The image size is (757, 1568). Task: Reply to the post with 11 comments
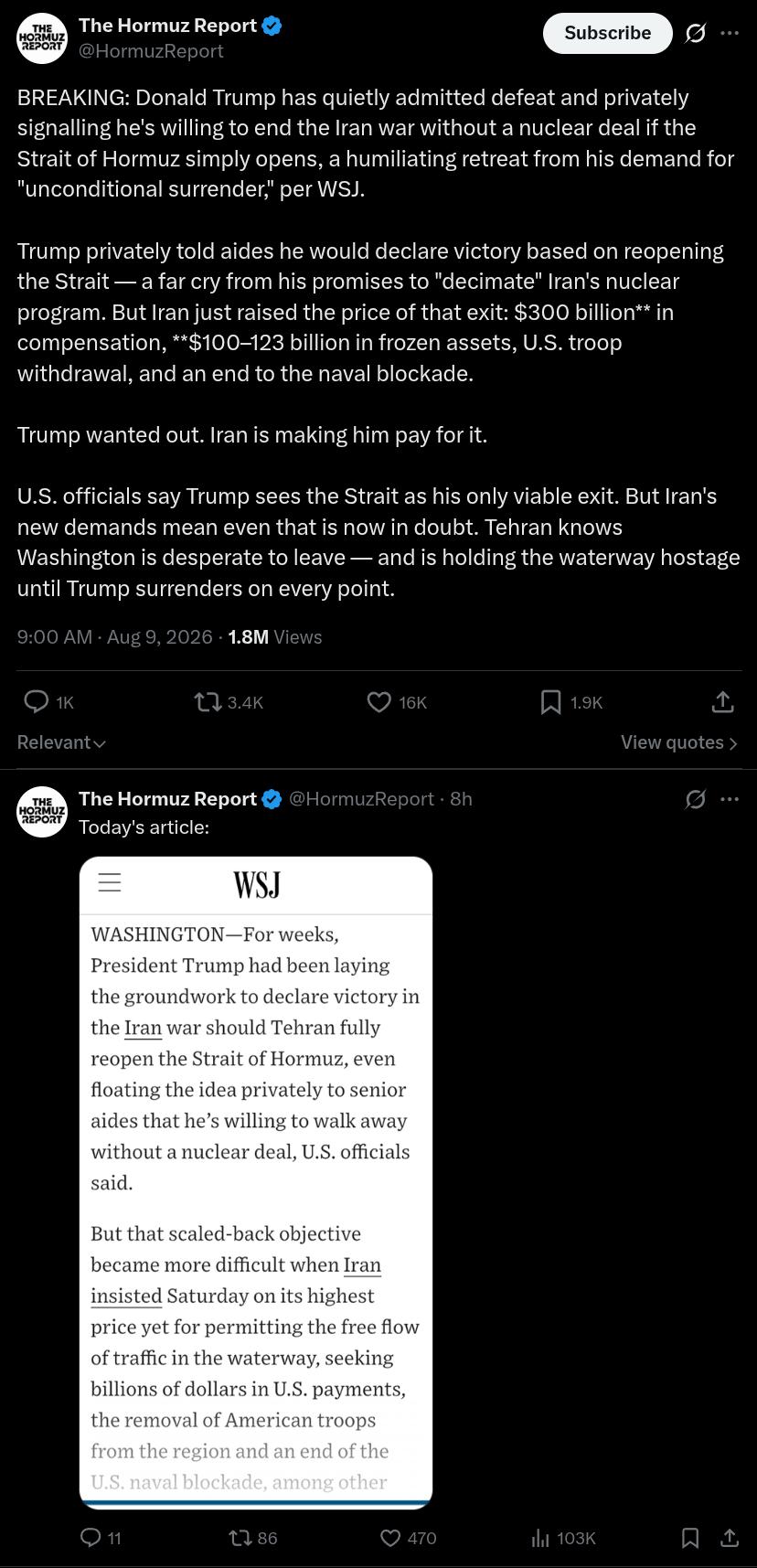pyautogui.click(x=101, y=1538)
